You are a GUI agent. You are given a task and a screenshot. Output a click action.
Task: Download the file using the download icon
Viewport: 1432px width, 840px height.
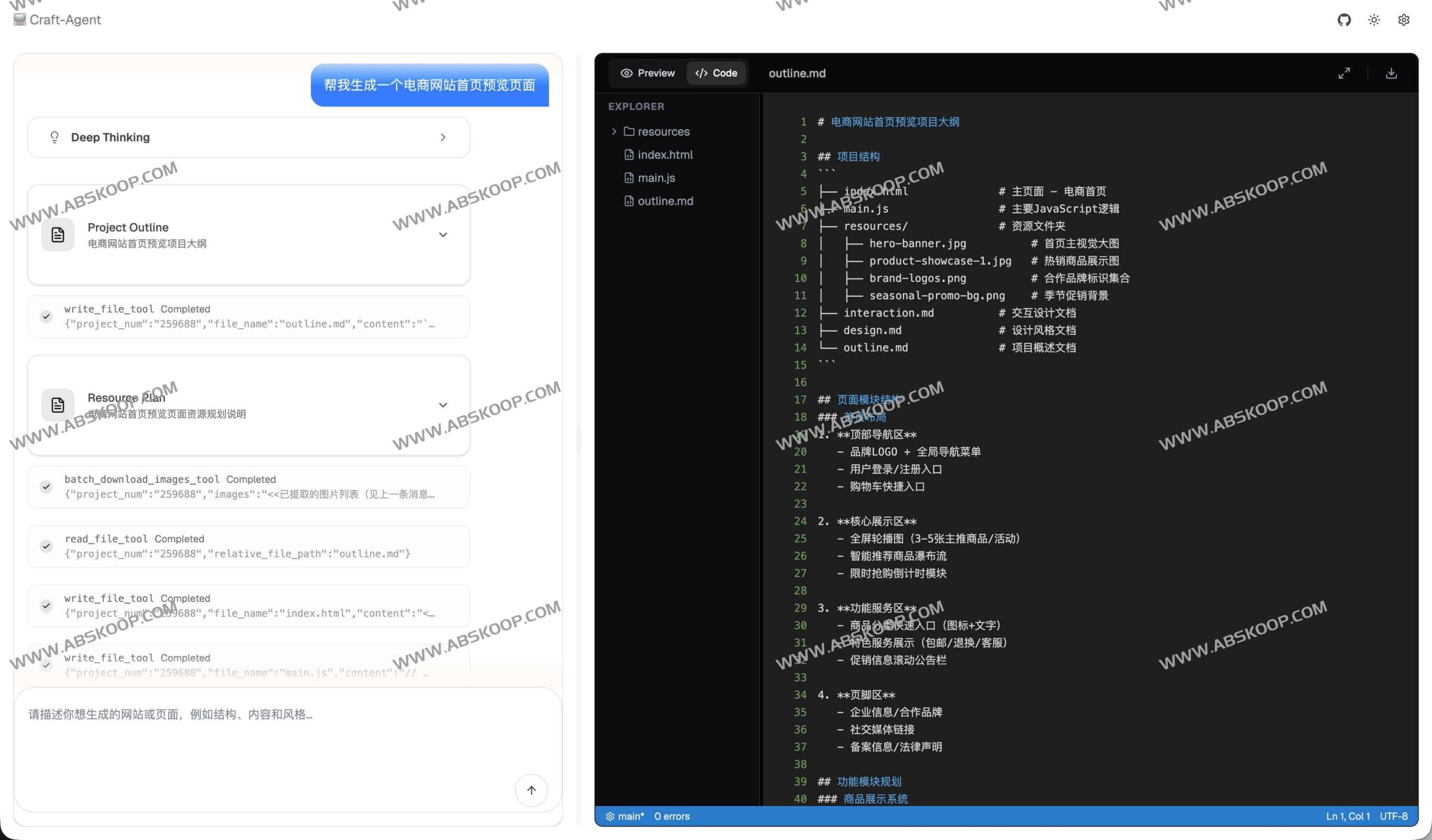[1391, 73]
